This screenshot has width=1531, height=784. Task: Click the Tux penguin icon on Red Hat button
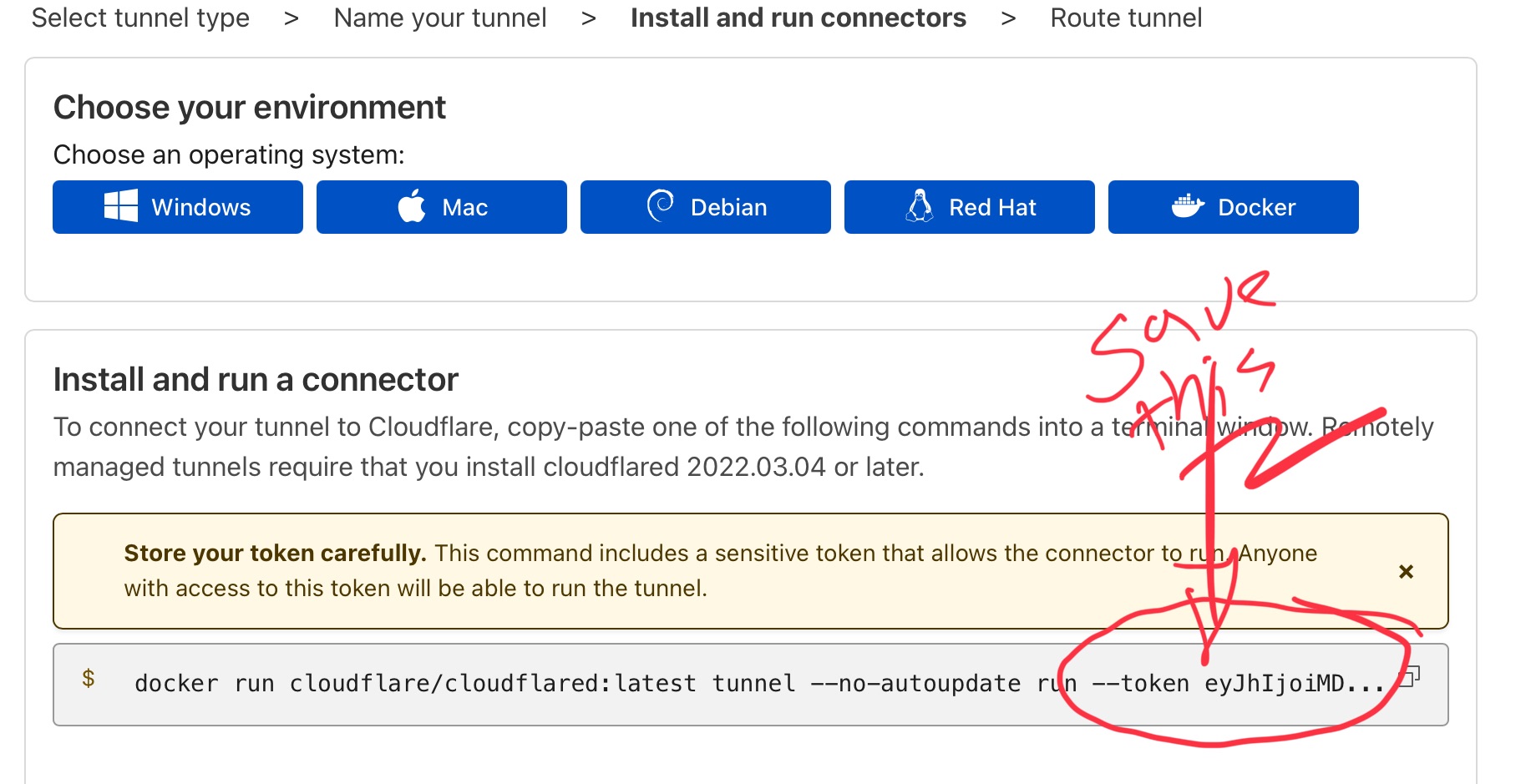pos(919,206)
